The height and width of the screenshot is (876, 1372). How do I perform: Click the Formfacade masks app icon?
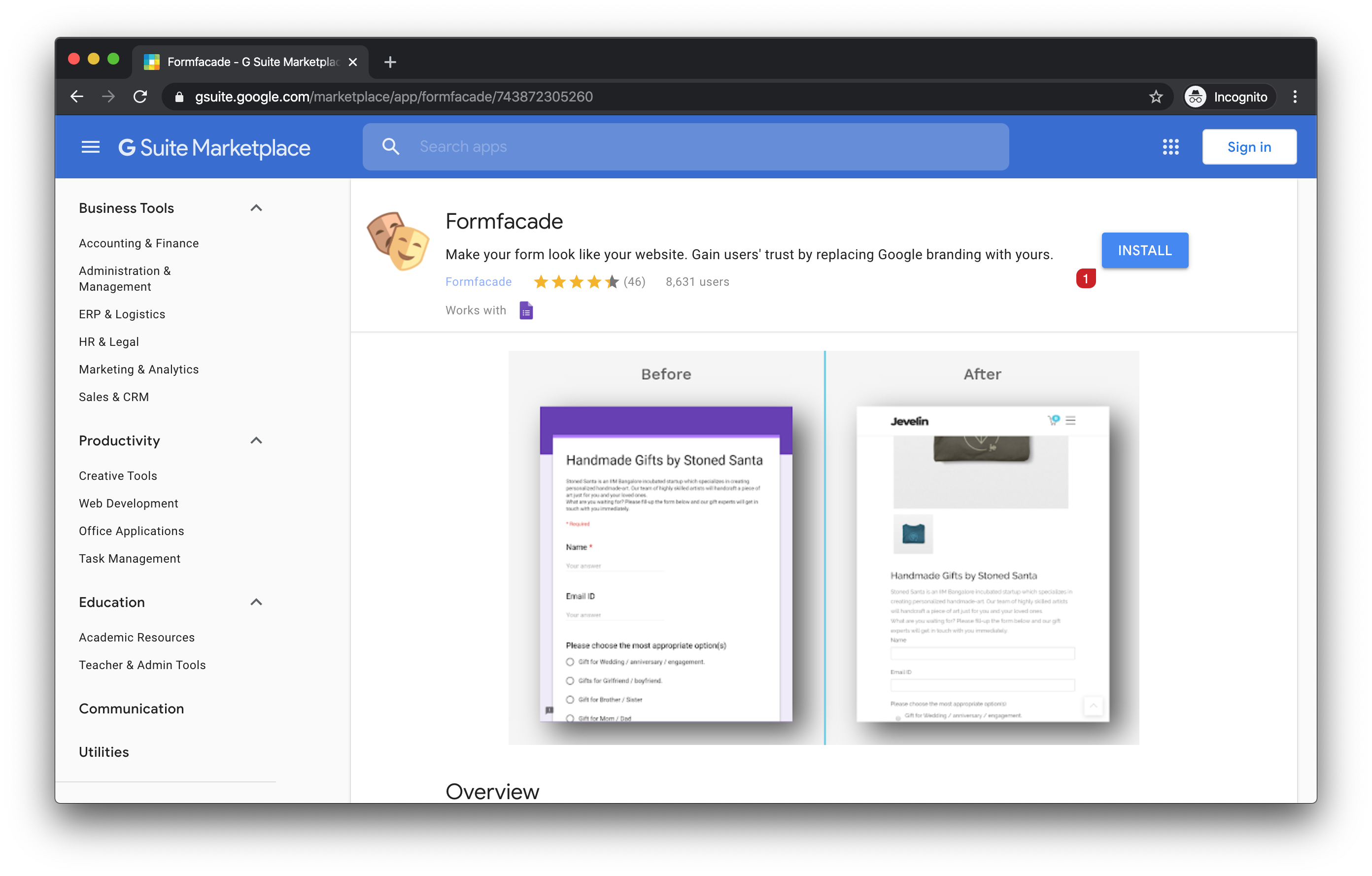[398, 240]
